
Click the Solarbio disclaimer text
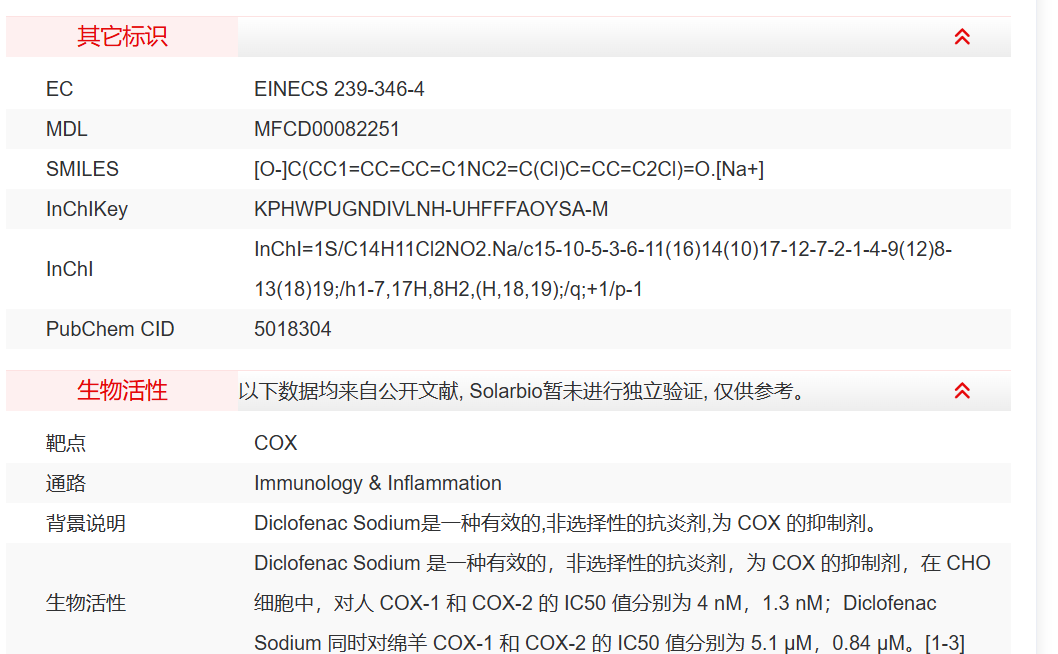pyautogui.click(x=522, y=391)
